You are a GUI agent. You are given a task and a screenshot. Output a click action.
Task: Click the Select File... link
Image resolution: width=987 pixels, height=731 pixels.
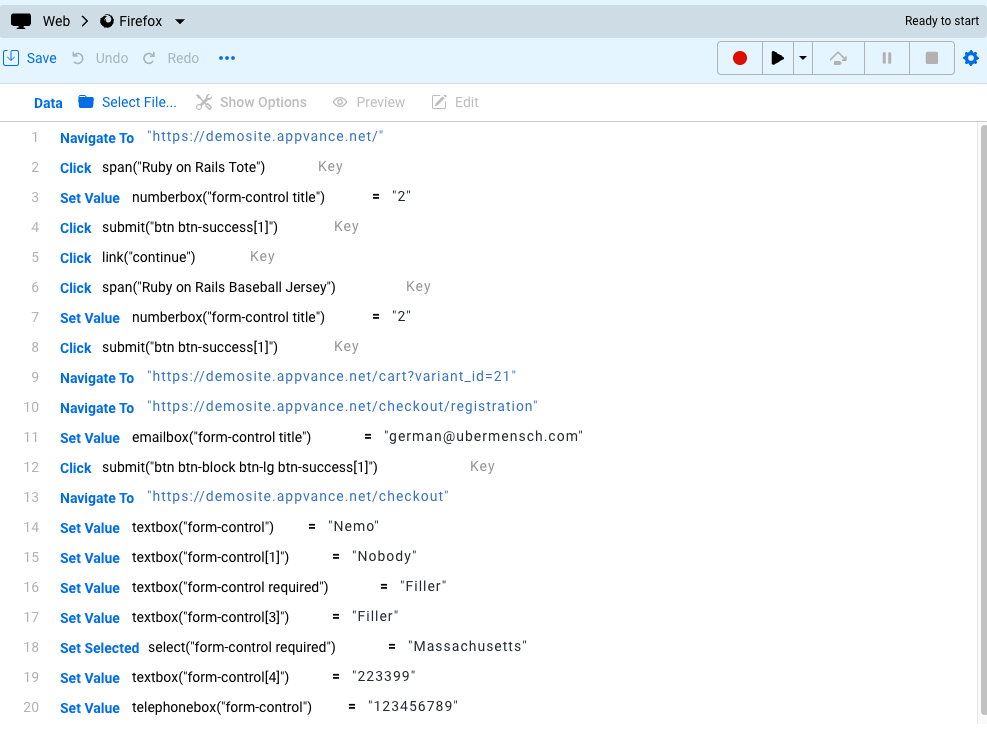(139, 102)
